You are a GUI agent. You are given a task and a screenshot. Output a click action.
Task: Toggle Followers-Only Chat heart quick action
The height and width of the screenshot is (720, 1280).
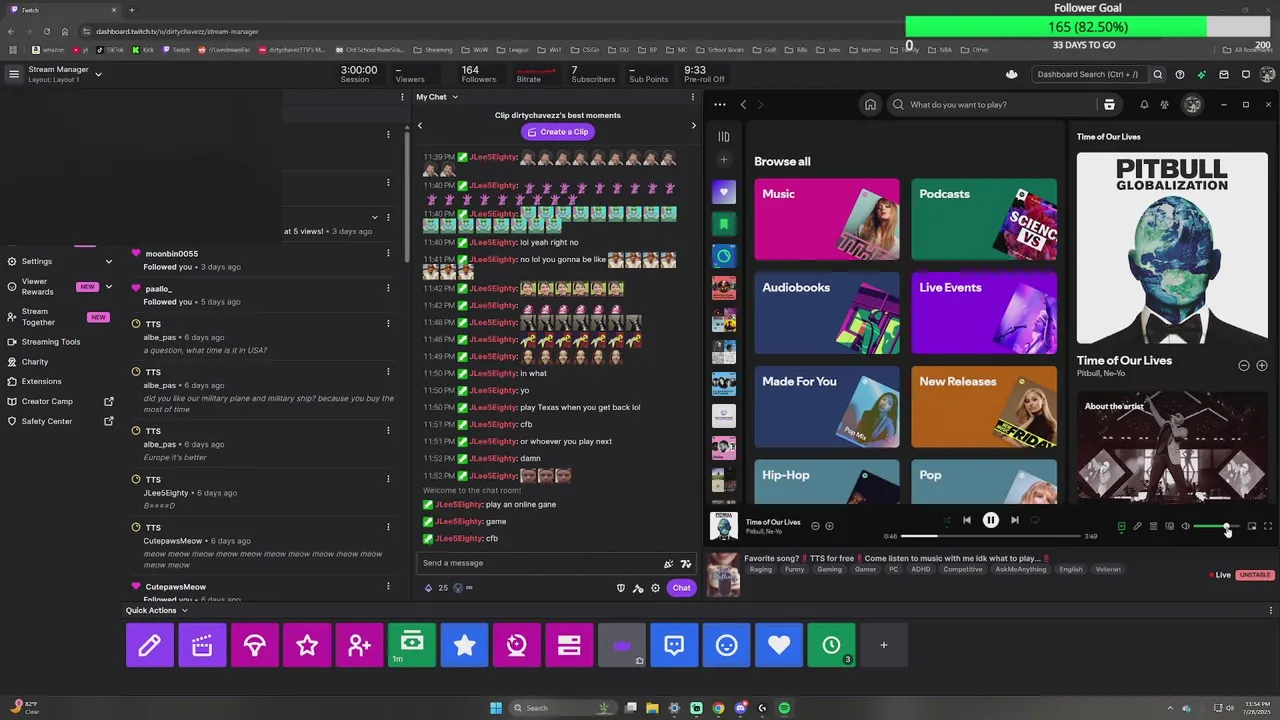[779, 645]
